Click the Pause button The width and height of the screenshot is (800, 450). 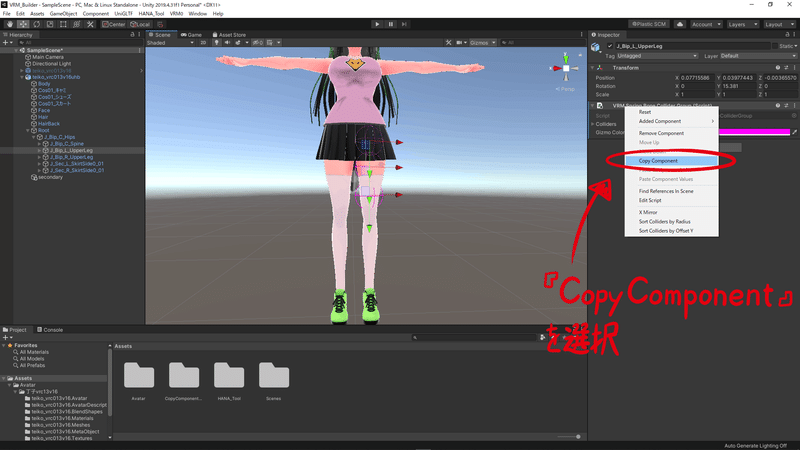391,24
